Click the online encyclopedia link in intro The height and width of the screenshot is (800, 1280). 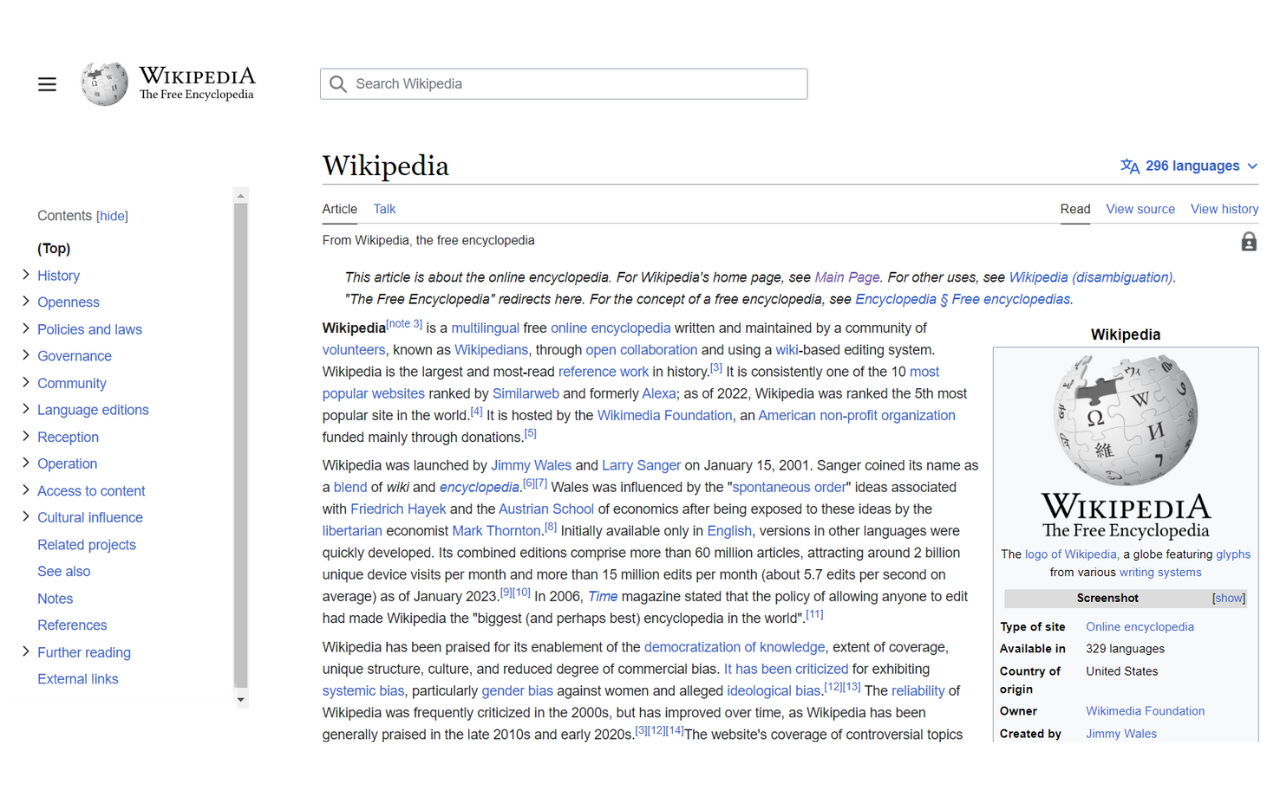tap(610, 328)
